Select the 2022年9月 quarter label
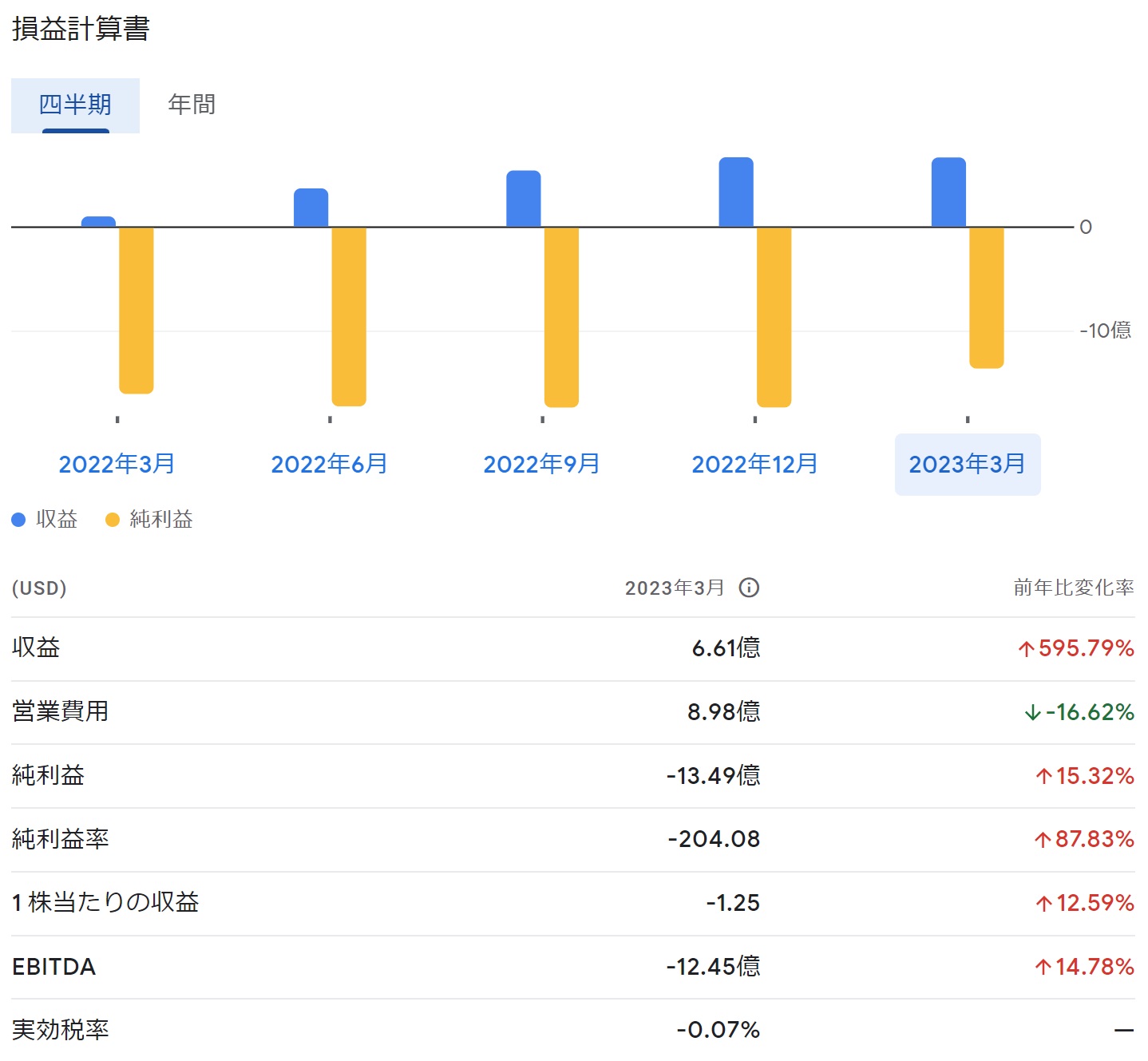 point(541,464)
